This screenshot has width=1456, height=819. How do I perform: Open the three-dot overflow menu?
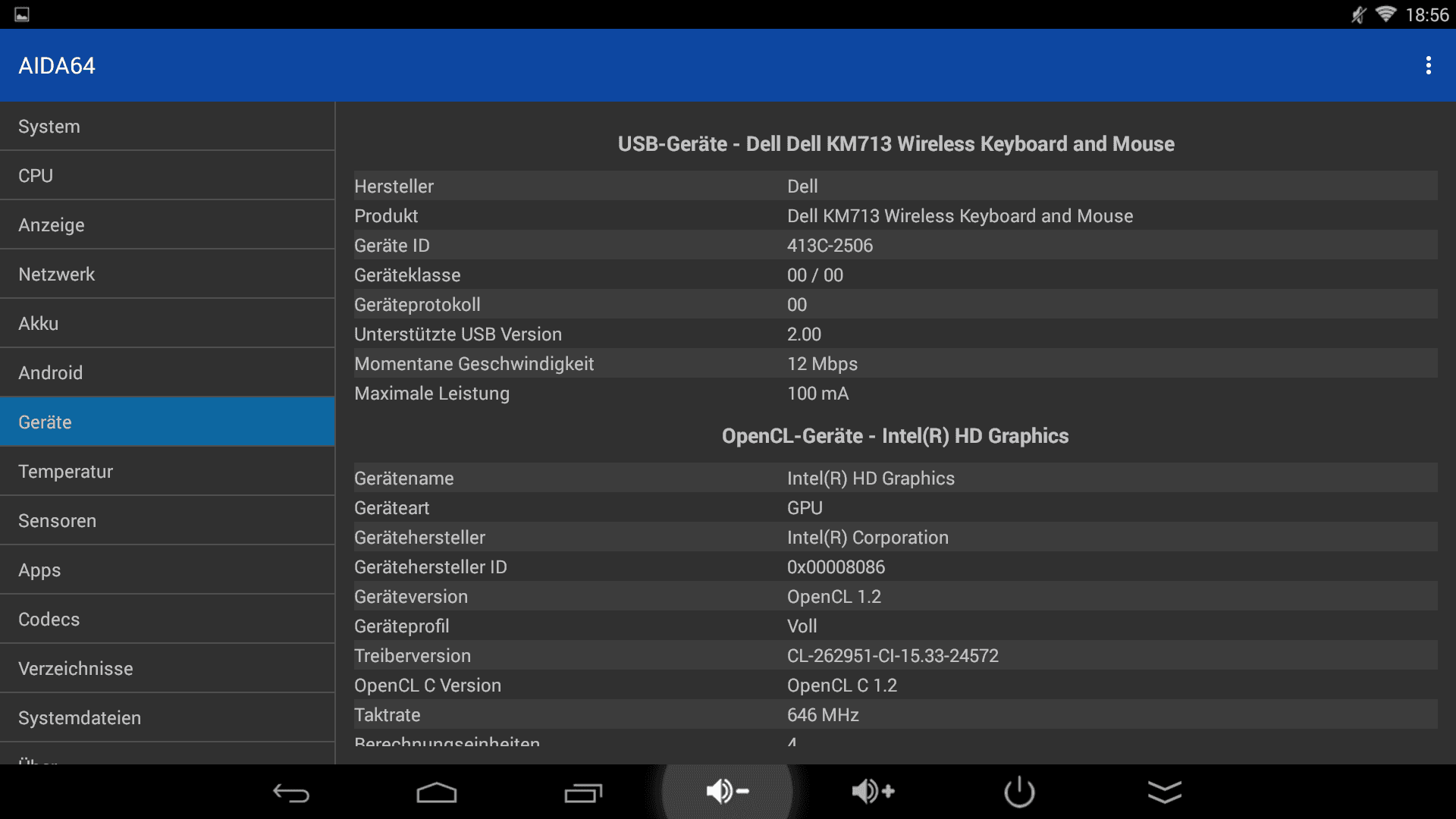click(1428, 65)
